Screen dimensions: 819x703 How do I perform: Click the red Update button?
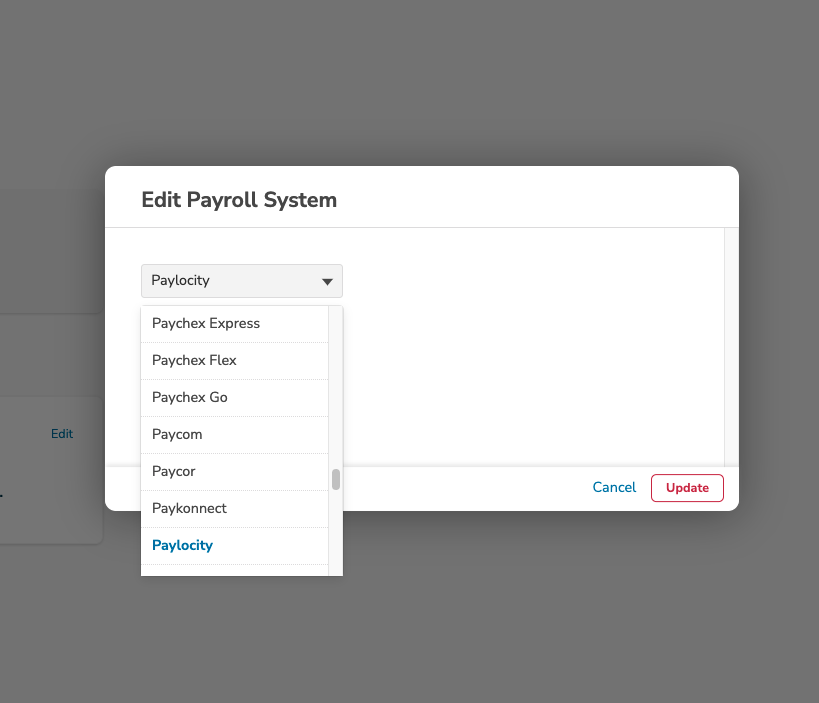[687, 488]
